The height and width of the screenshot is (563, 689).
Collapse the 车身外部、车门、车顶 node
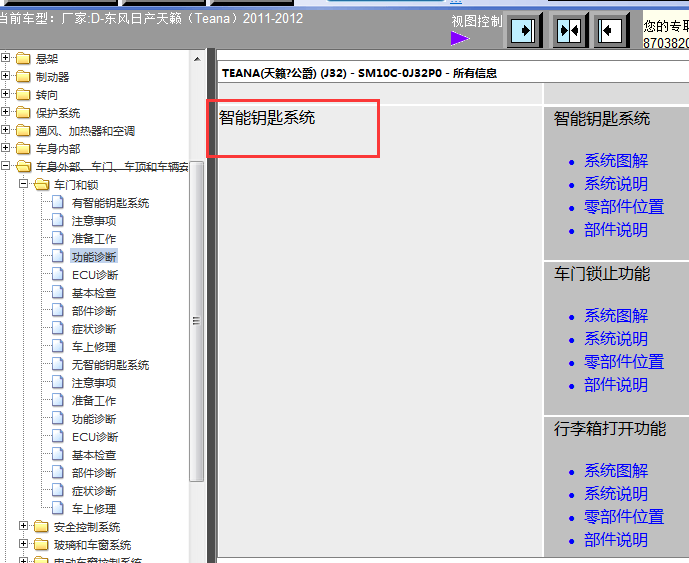(x=5, y=166)
